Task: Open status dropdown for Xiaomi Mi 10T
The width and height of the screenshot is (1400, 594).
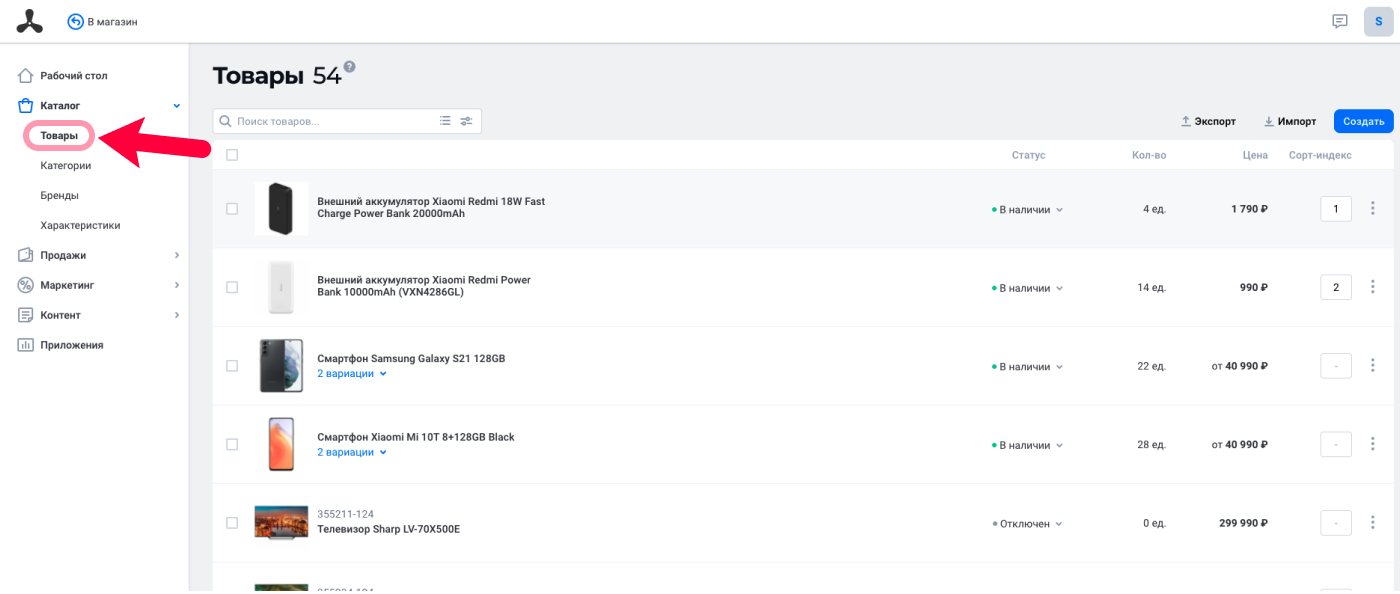Action: click(x=1028, y=445)
